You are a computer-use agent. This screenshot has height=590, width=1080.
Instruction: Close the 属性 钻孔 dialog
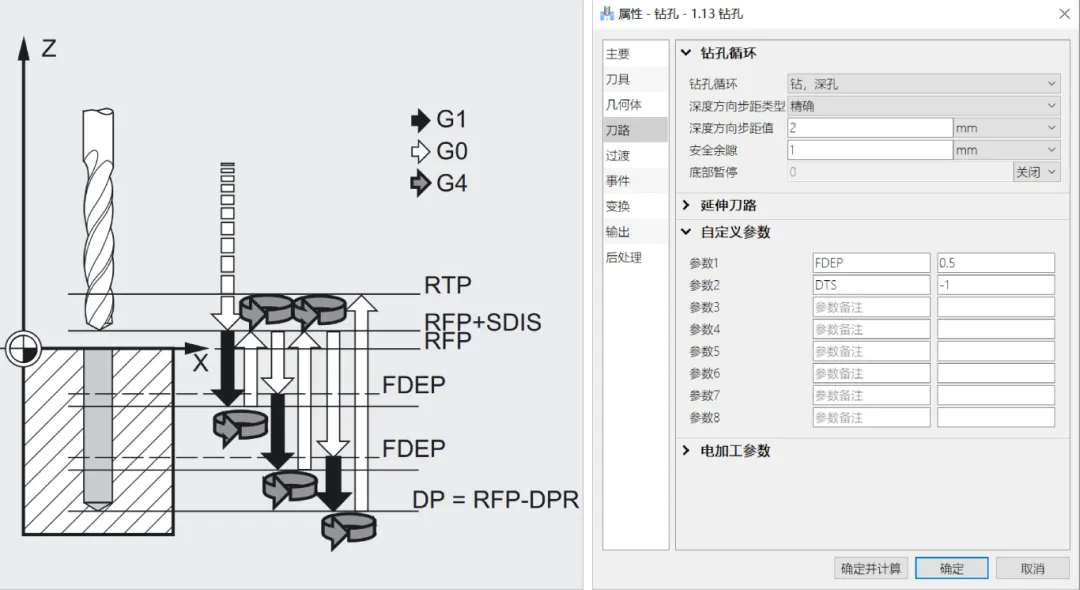[1064, 14]
